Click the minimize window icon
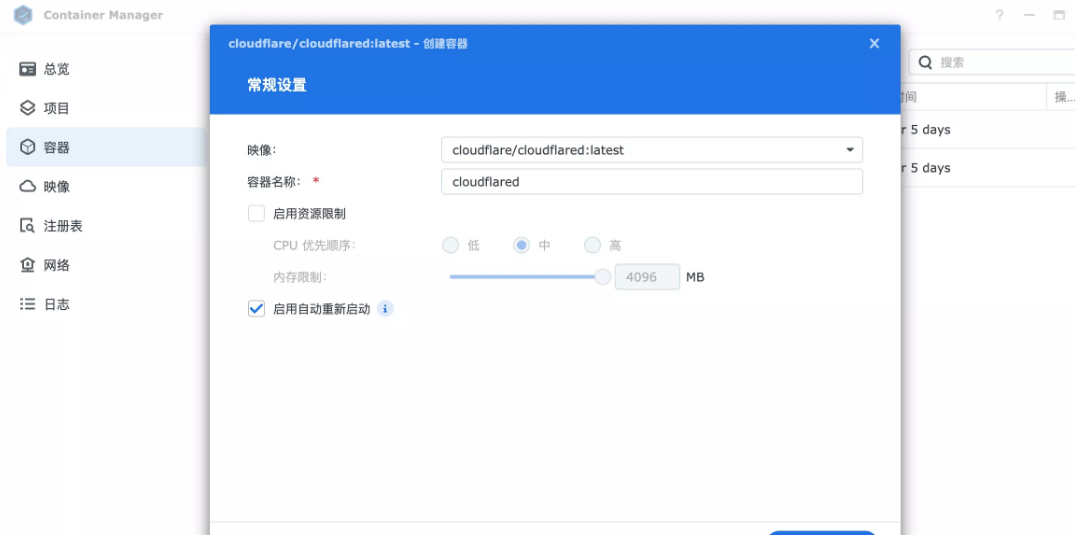1075x552 pixels. (1029, 15)
